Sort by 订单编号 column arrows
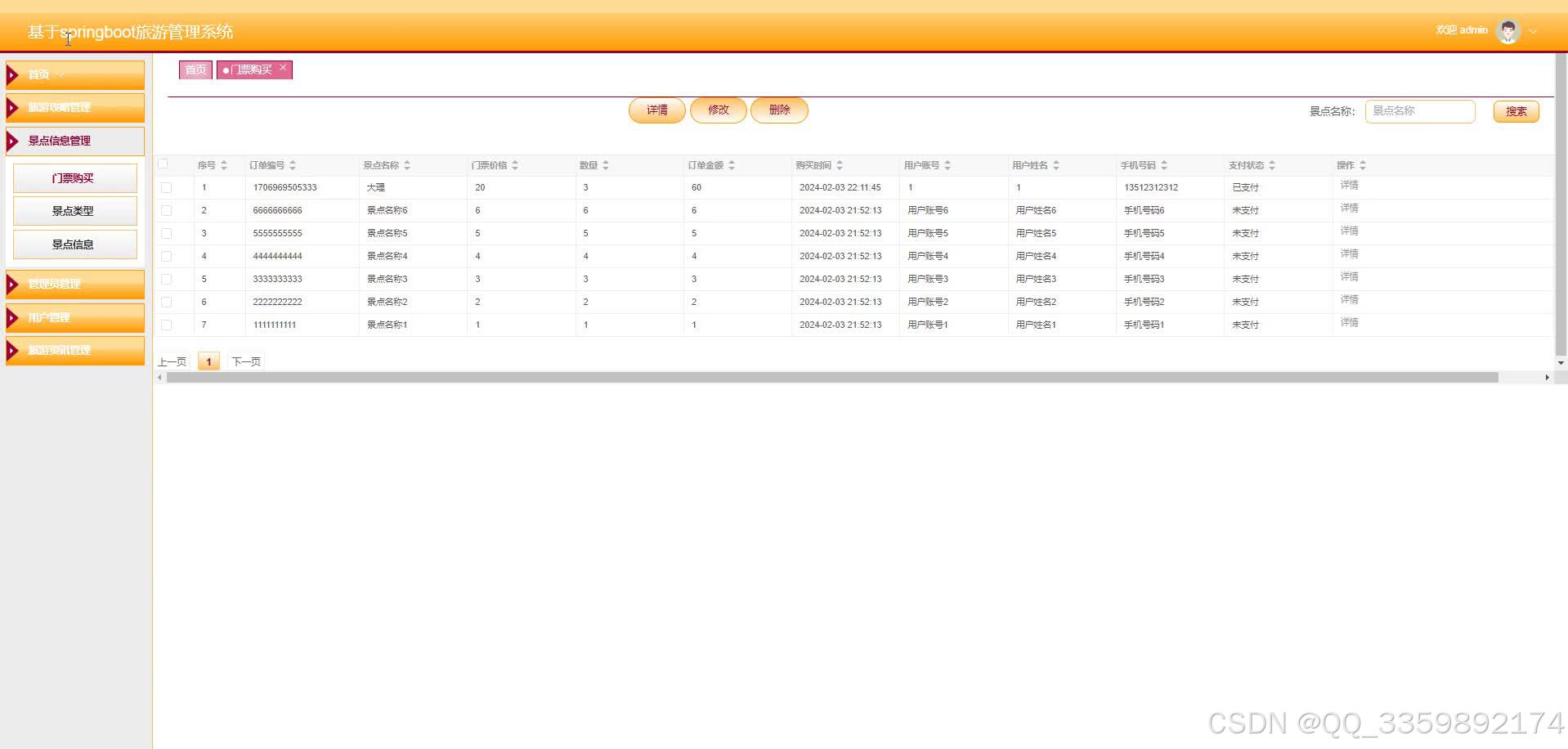The width and height of the screenshot is (1568, 749). [293, 165]
